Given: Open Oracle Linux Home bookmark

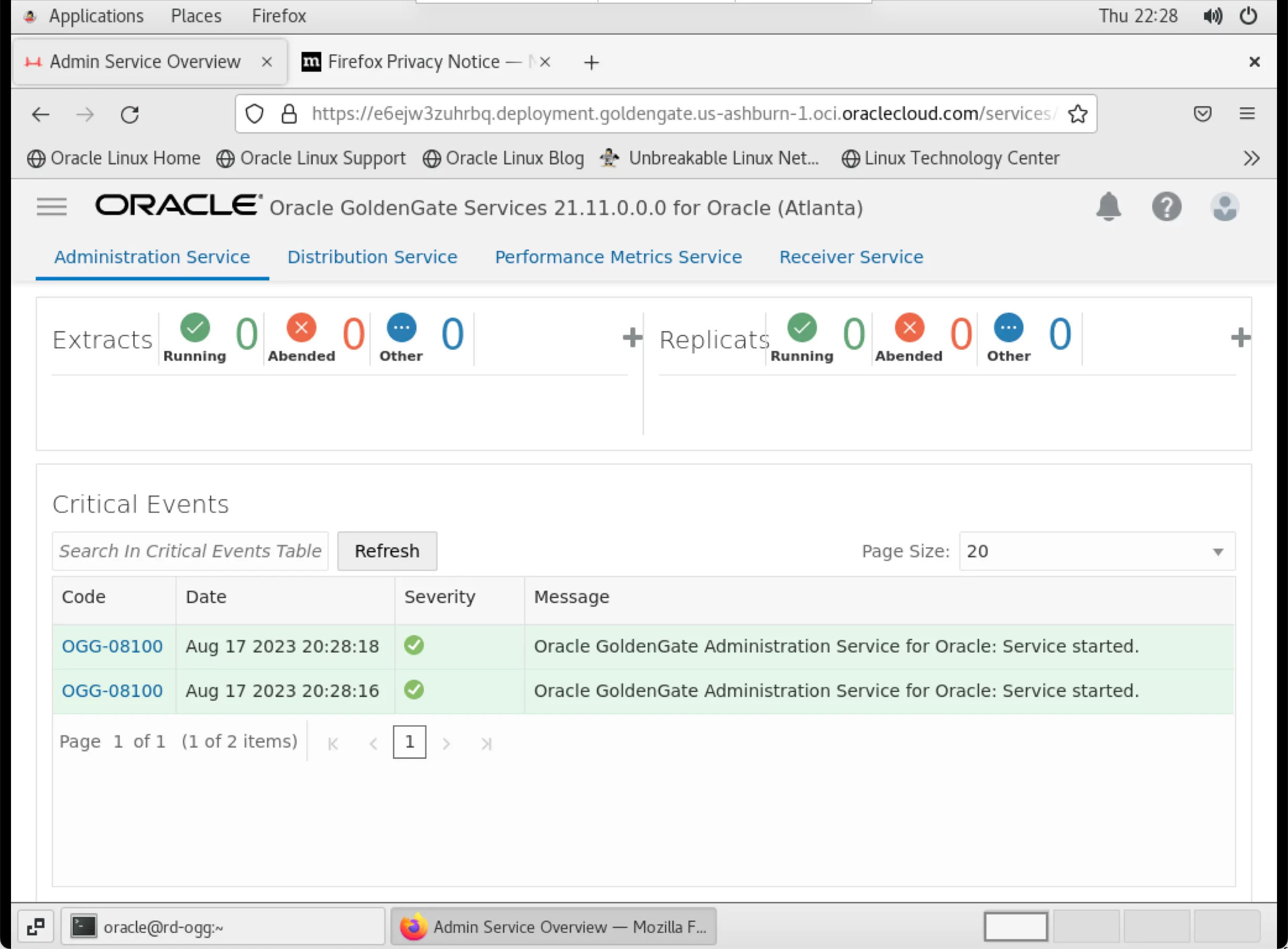Looking at the screenshot, I should pyautogui.click(x=114, y=158).
